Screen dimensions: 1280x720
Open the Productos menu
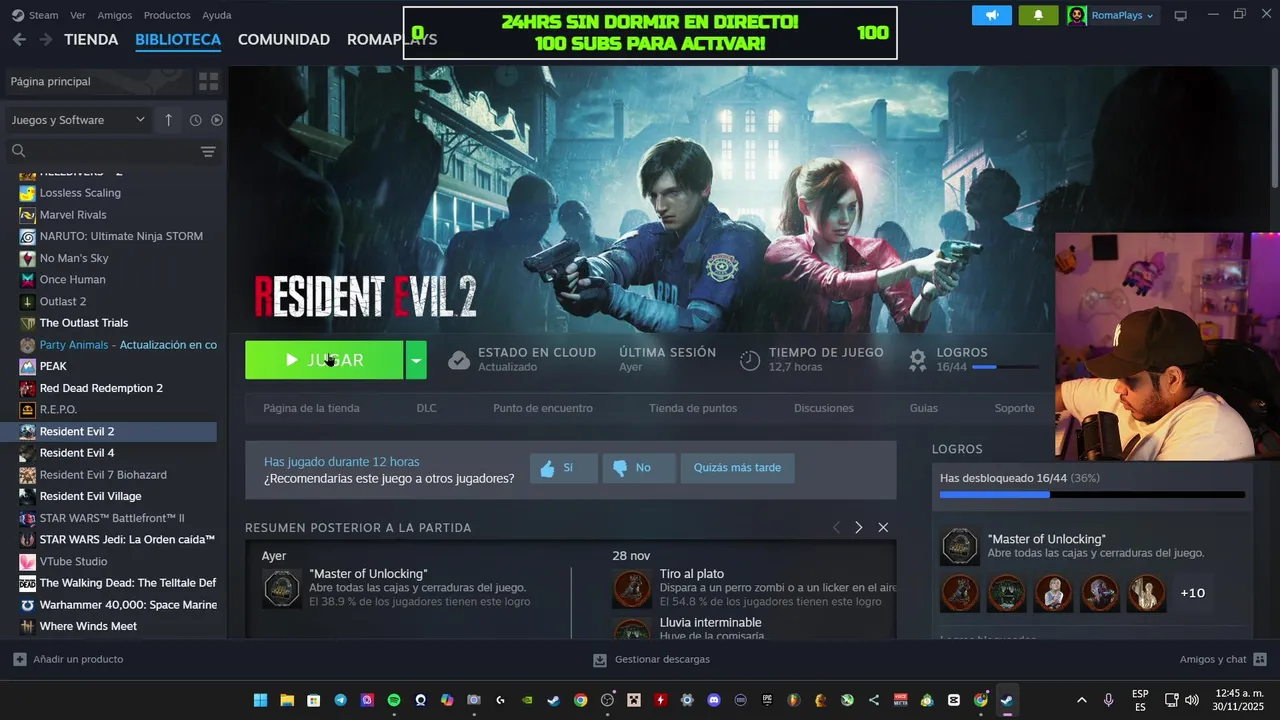[x=167, y=15]
